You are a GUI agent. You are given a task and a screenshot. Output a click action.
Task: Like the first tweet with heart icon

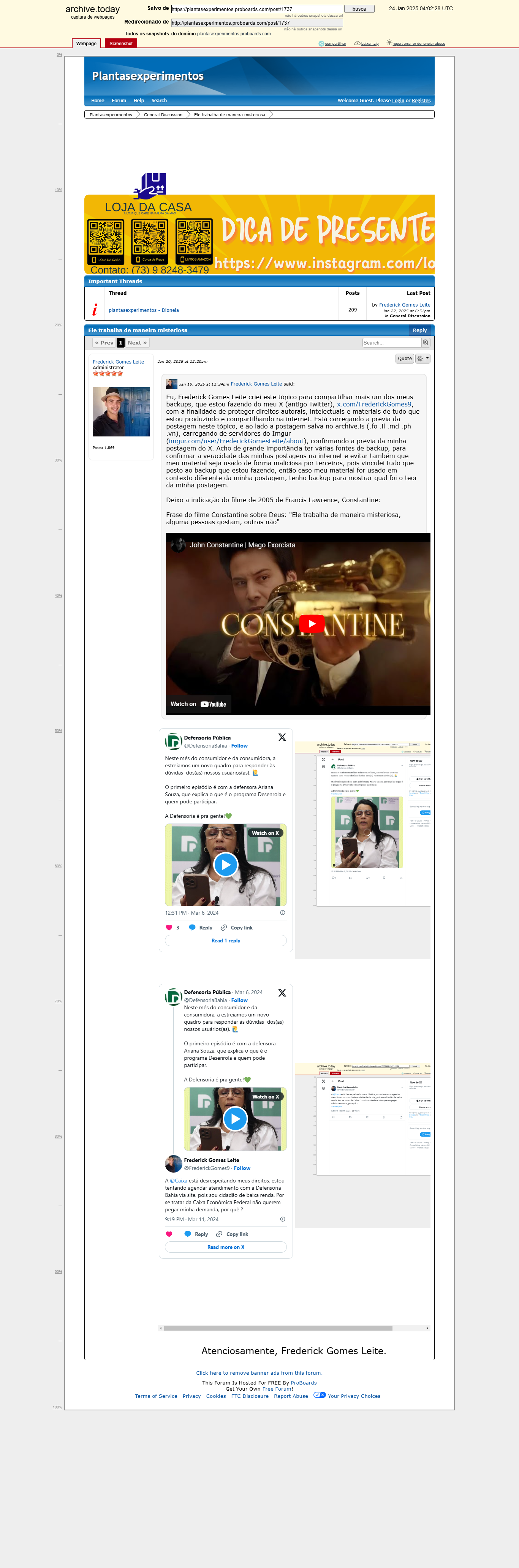[169, 928]
